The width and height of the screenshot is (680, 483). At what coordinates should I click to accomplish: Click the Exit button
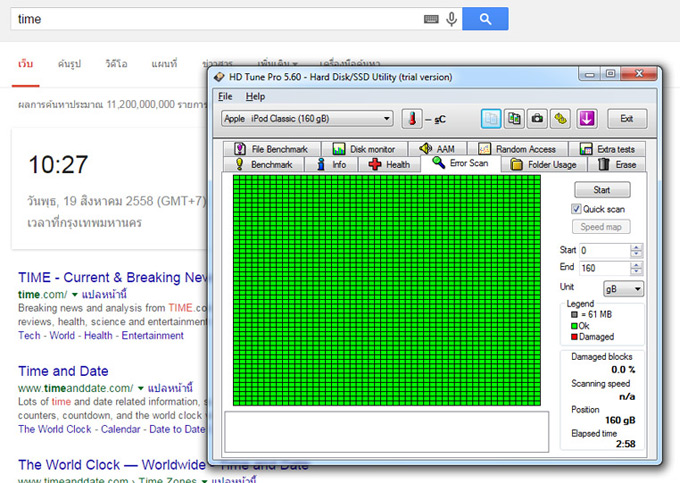626,119
